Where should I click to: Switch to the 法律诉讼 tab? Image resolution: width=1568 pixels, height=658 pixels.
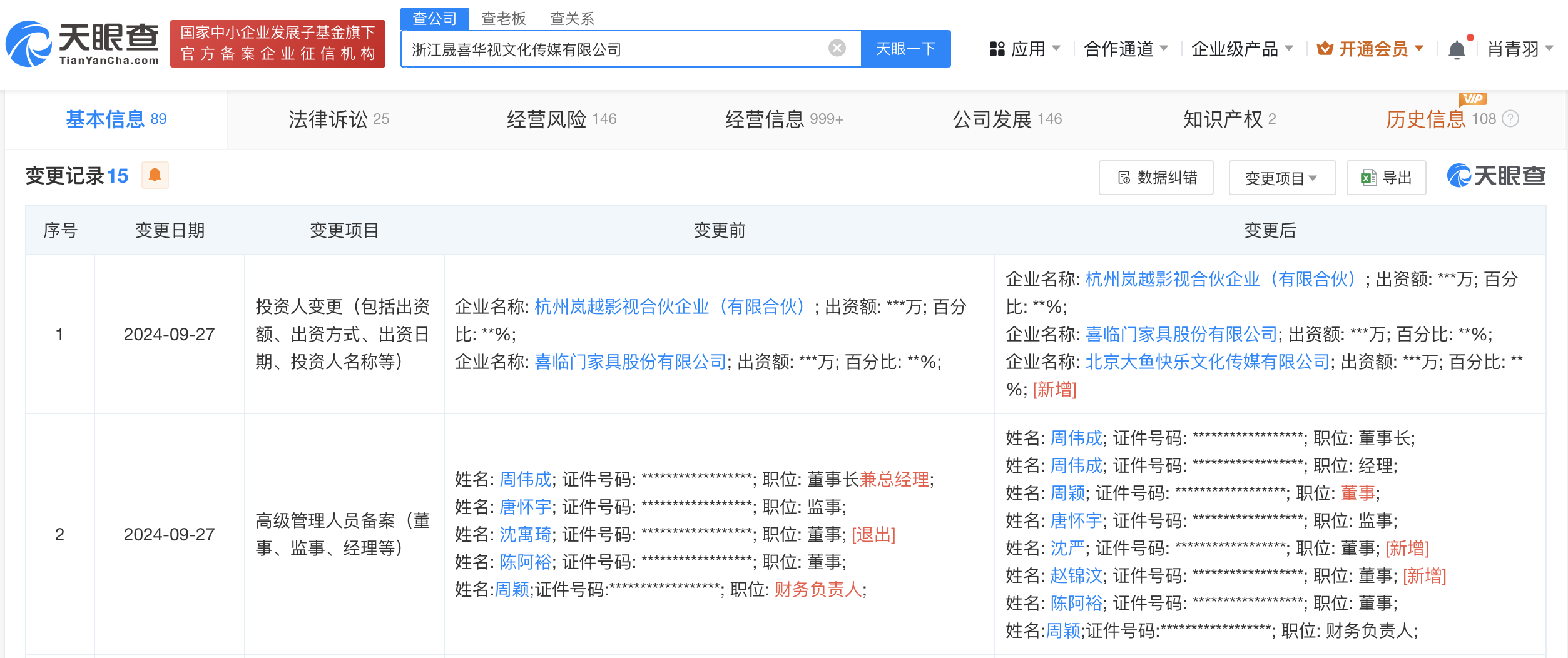click(338, 119)
